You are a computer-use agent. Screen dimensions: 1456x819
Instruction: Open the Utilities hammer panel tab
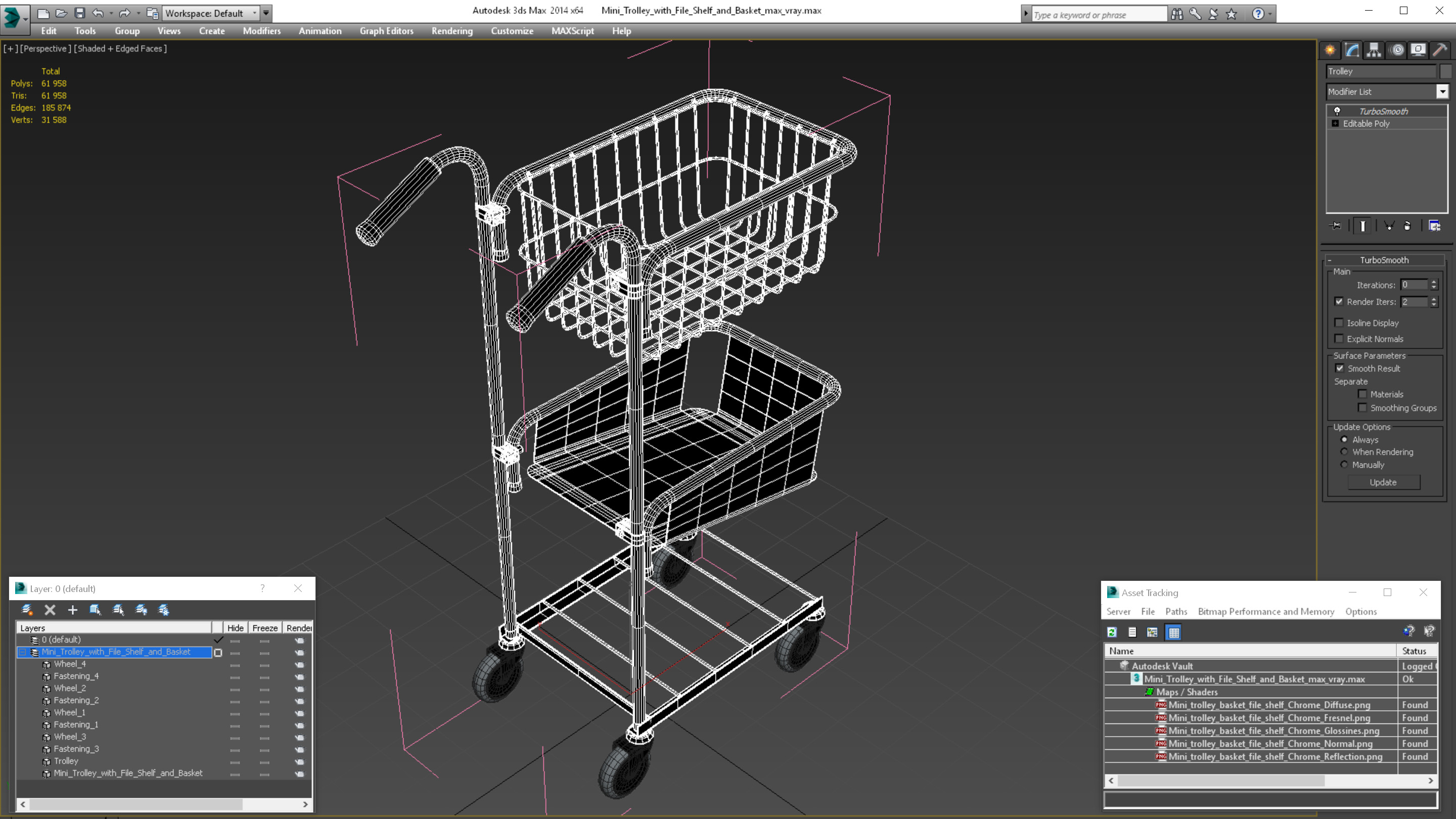tap(1440, 50)
